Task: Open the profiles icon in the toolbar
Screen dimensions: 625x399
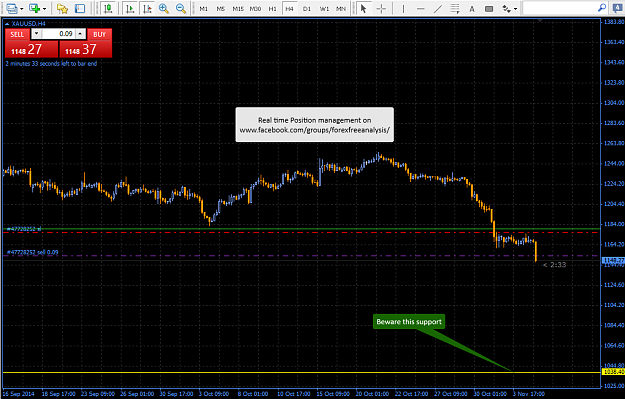Action: [x=12, y=8]
